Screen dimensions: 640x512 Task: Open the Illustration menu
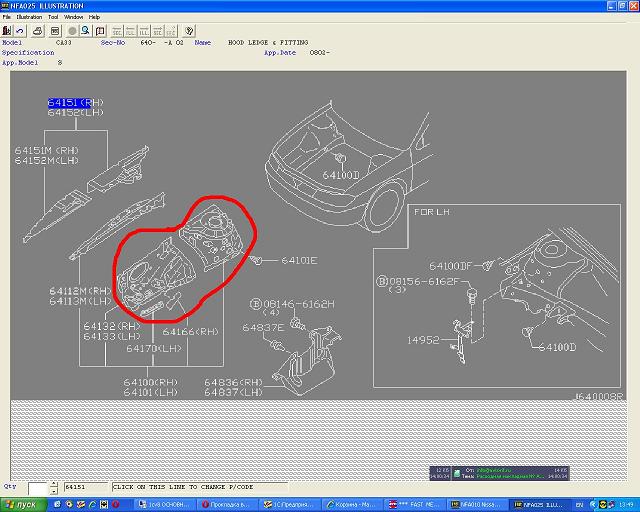(28, 17)
